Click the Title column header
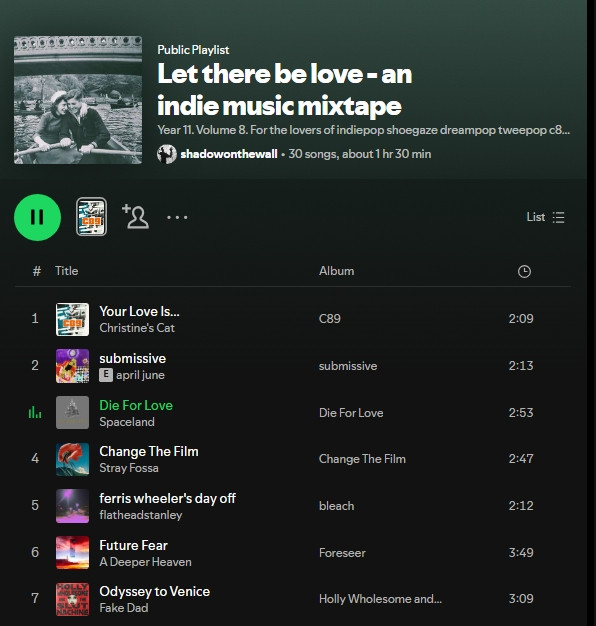The width and height of the screenshot is (596, 626). coord(66,271)
